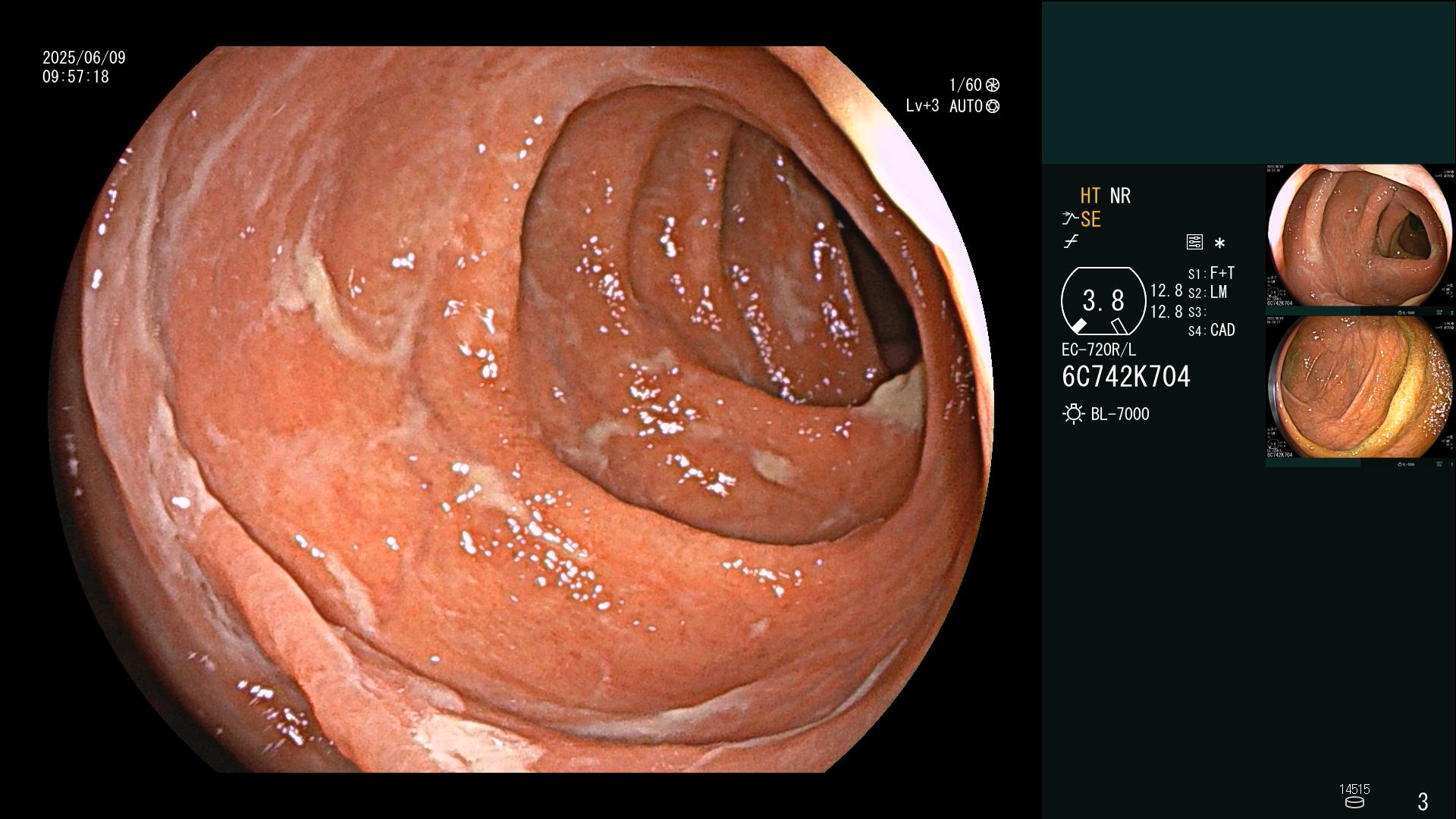The image size is (1456, 819).
Task: Click the BL-7000 light source lamp icon
Action: point(1073,414)
